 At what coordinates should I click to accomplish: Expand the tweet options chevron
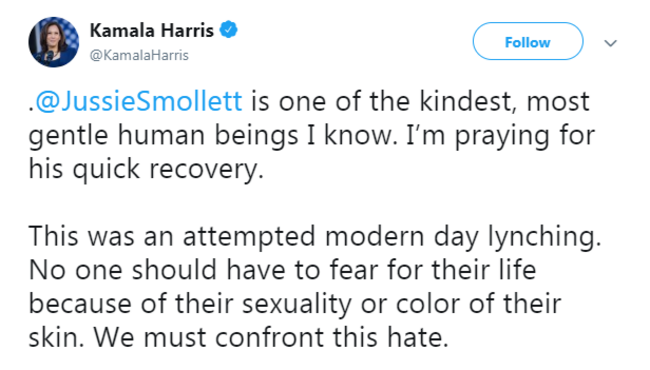610,43
